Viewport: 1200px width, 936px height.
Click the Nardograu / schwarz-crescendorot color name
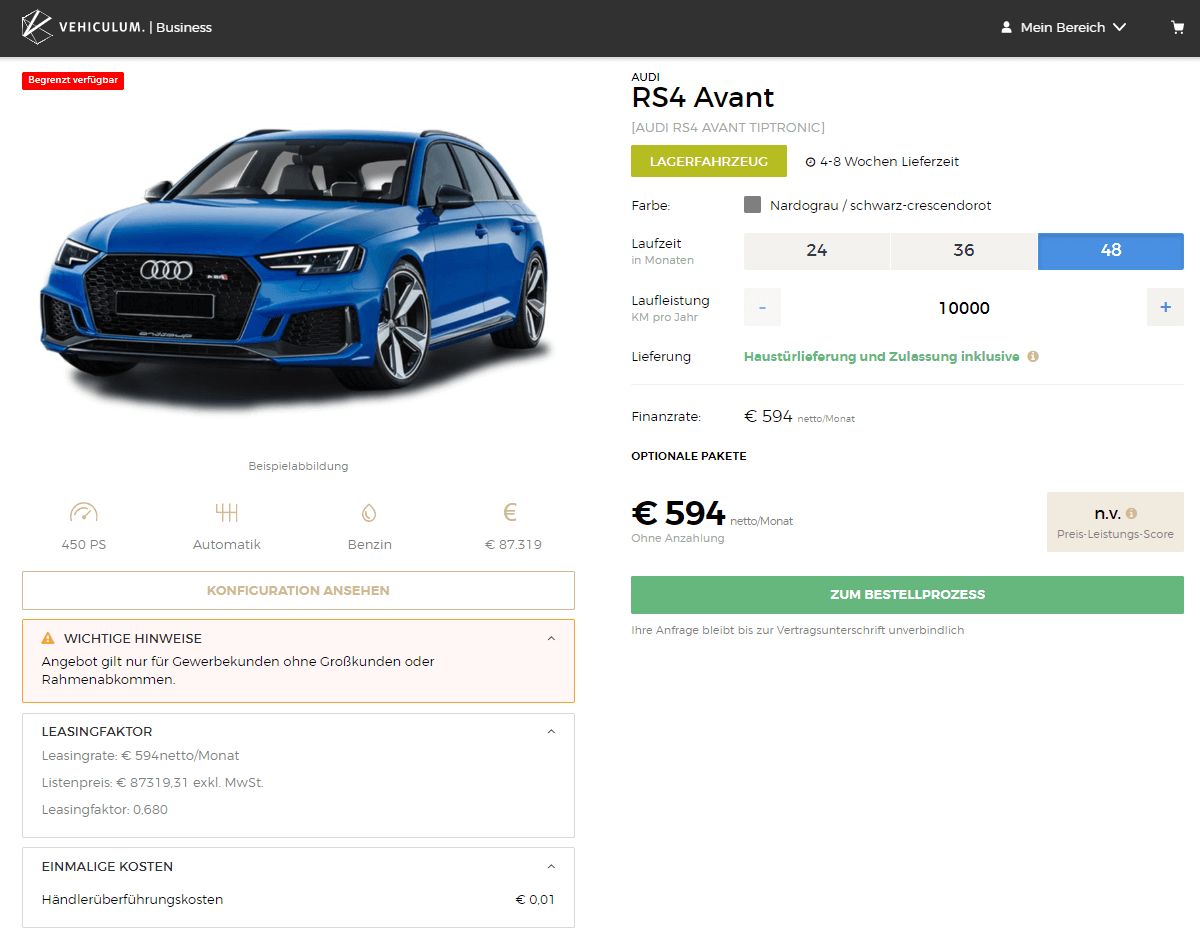click(x=881, y=205)
